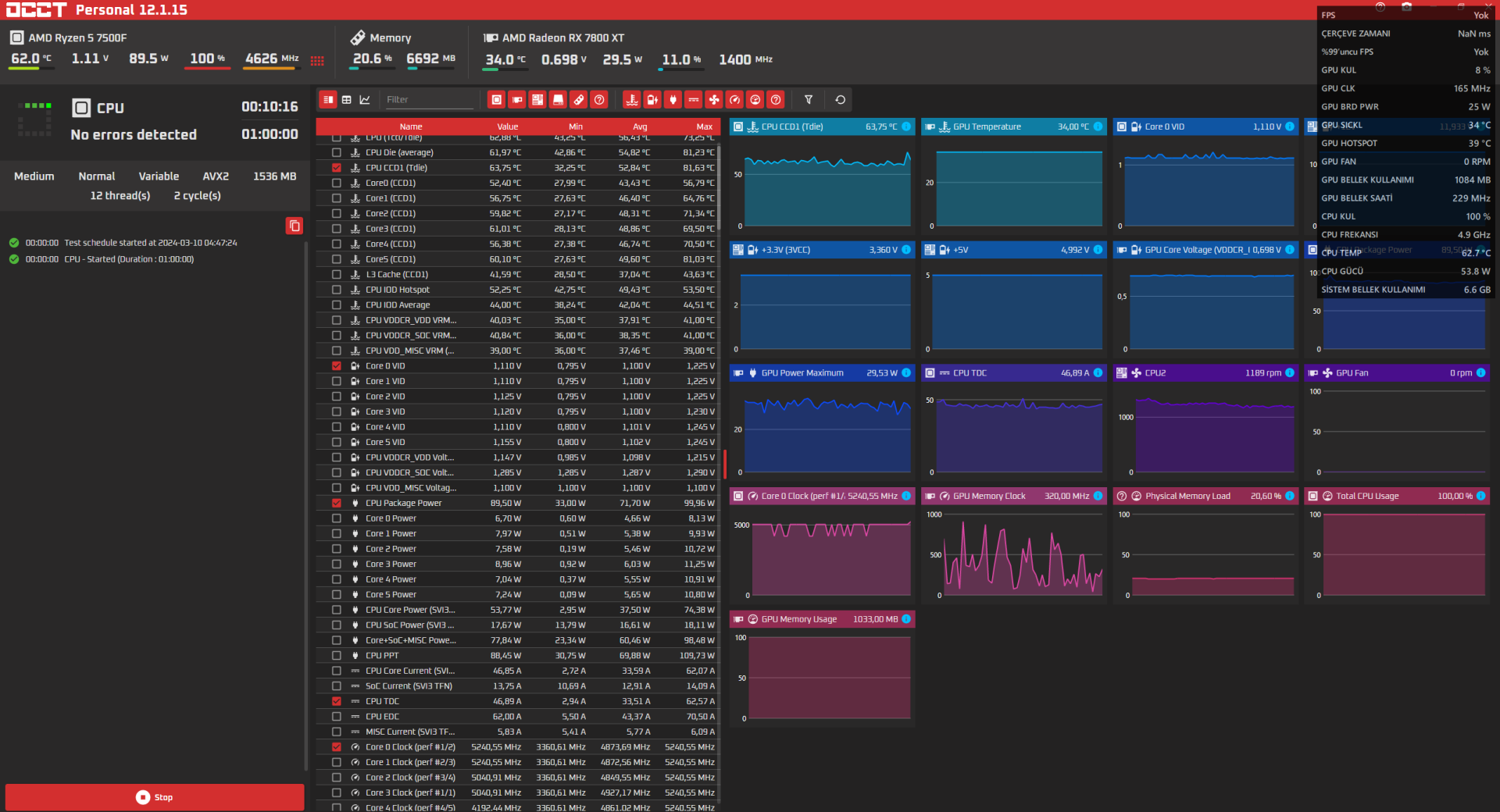Switch to table-only sensor view
The height and width of the screenshot is (812, 1500).
tap(347, 100)
